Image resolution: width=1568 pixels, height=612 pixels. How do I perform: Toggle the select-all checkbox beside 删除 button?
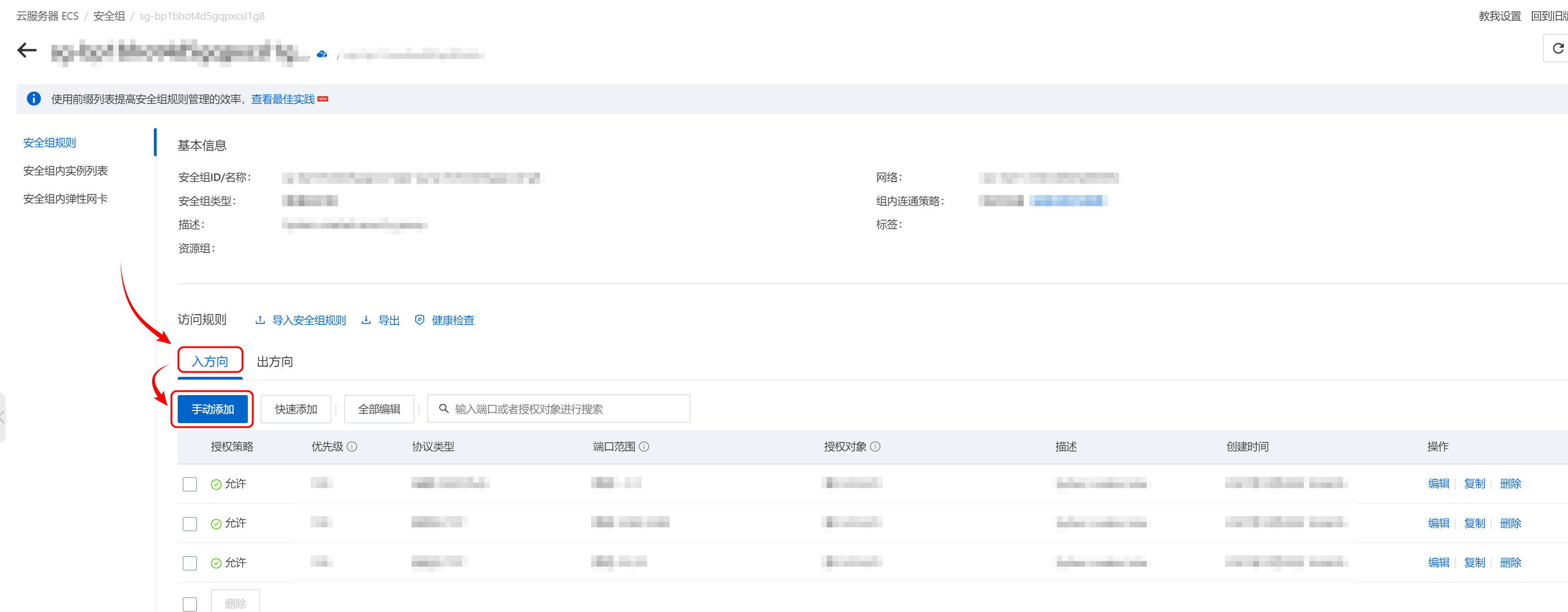click(190, 604)
